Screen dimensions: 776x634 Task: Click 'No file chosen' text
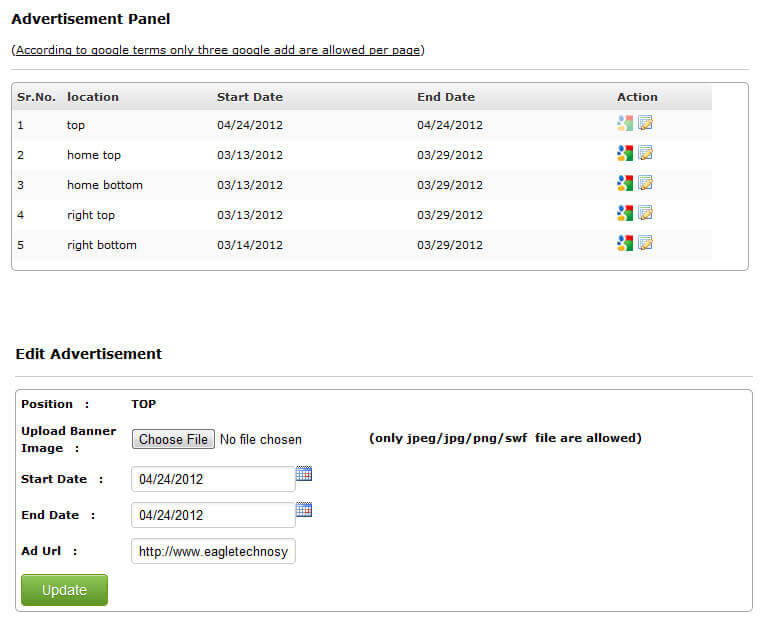pos(261,439)
